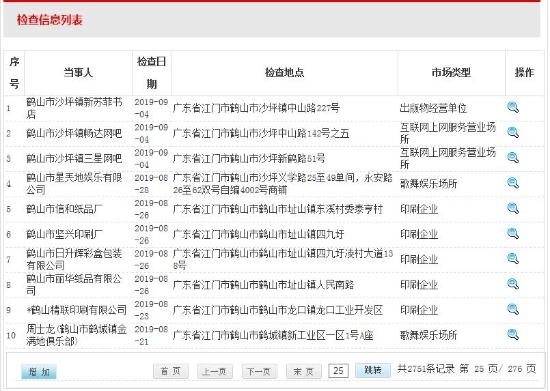The height and width of the screenshot is (391, 550).
Task: Click party name 鹤山市沙坪镇新苏菲书店
Action: click(x=74, y=108)
